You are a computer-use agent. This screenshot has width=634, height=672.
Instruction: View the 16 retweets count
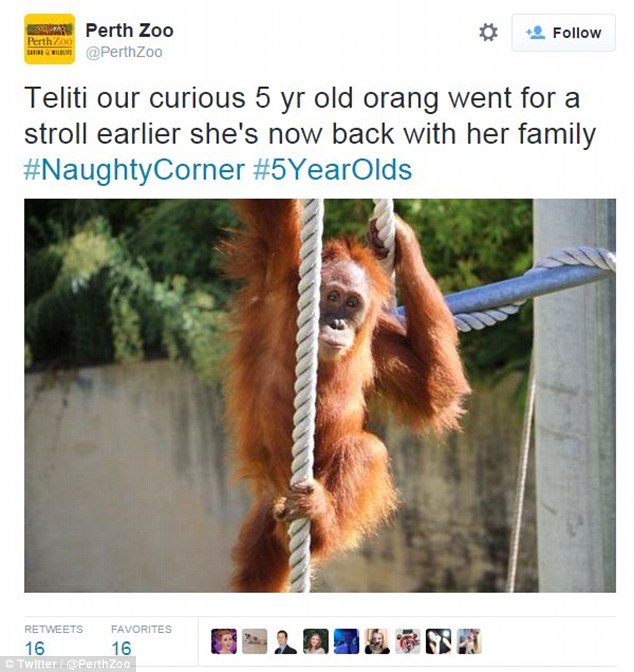point(35,648)
